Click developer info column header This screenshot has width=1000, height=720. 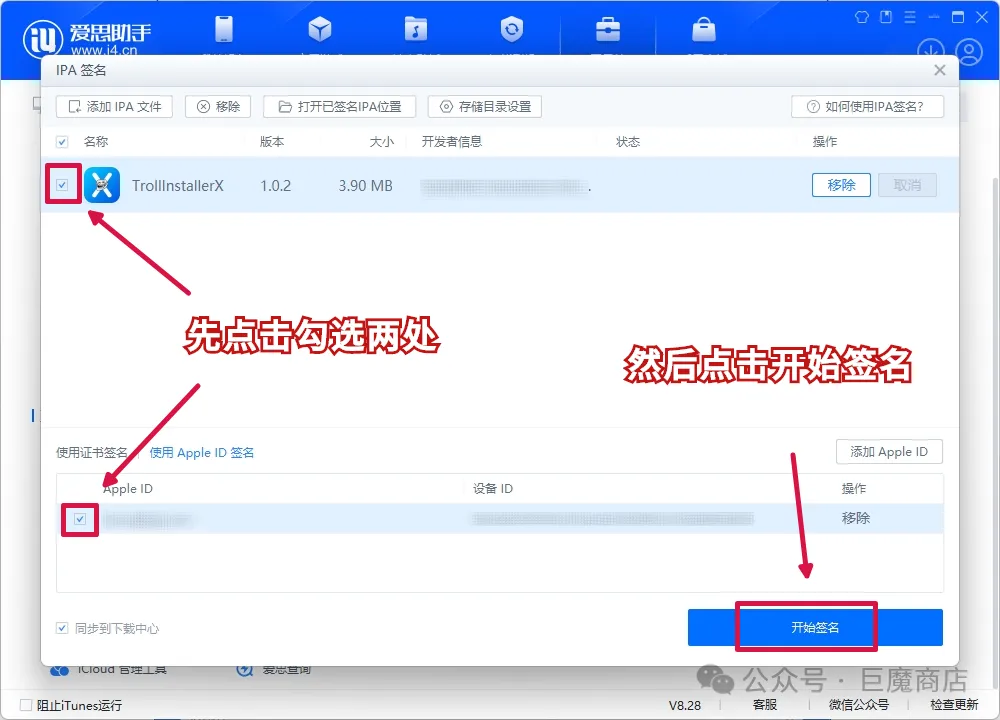pyautogui.click(x=452, y=142)
